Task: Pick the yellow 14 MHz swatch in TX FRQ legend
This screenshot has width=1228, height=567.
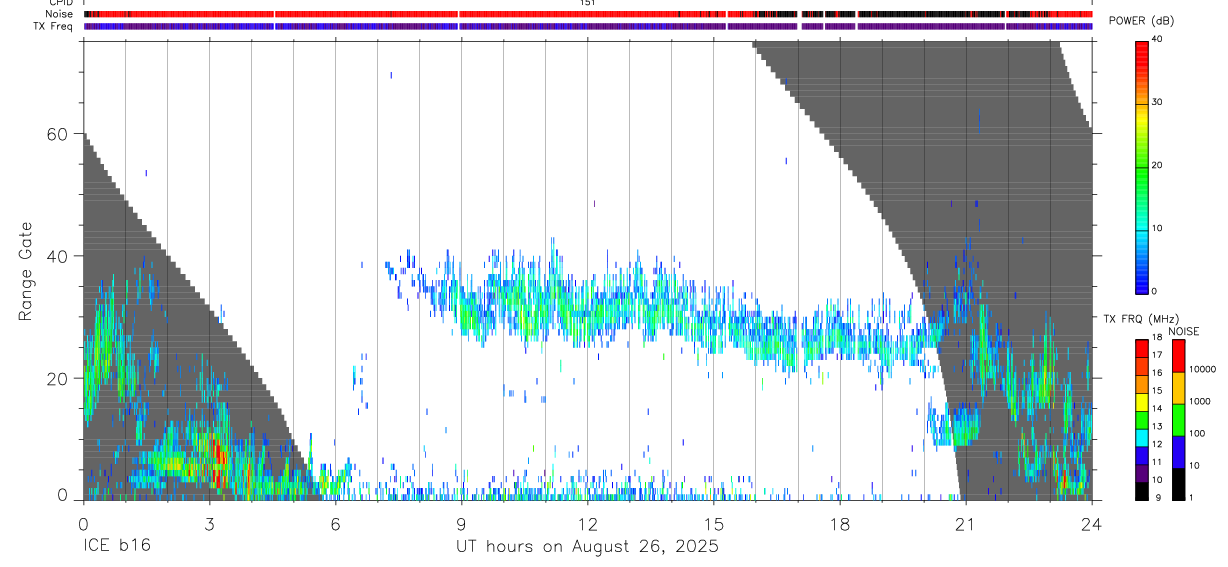Action: (x=1142, y=402)
